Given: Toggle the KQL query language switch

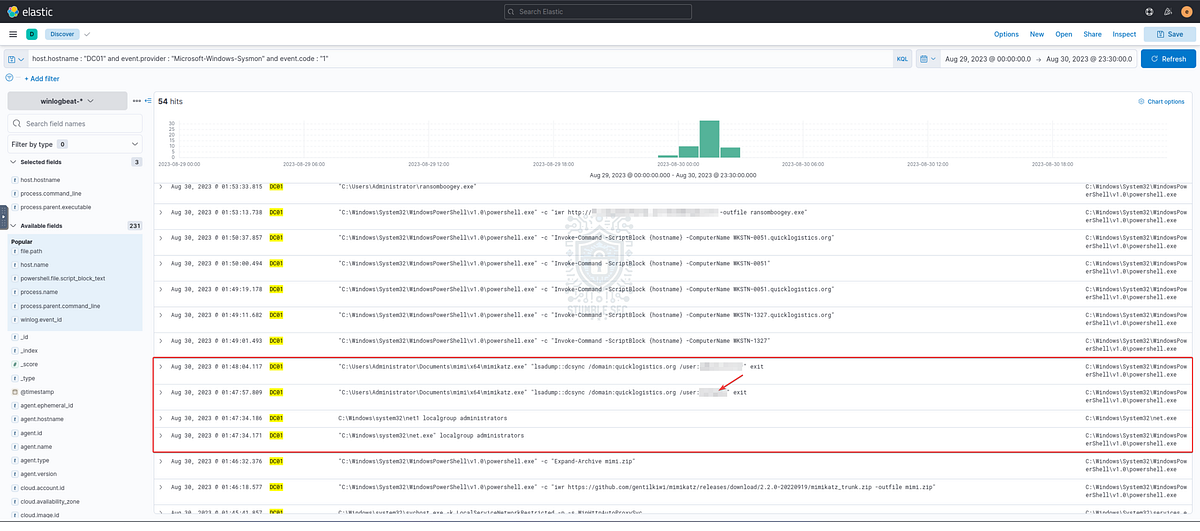Looking at the screenshot, I should pyautogui.click(x=902, y=59).
